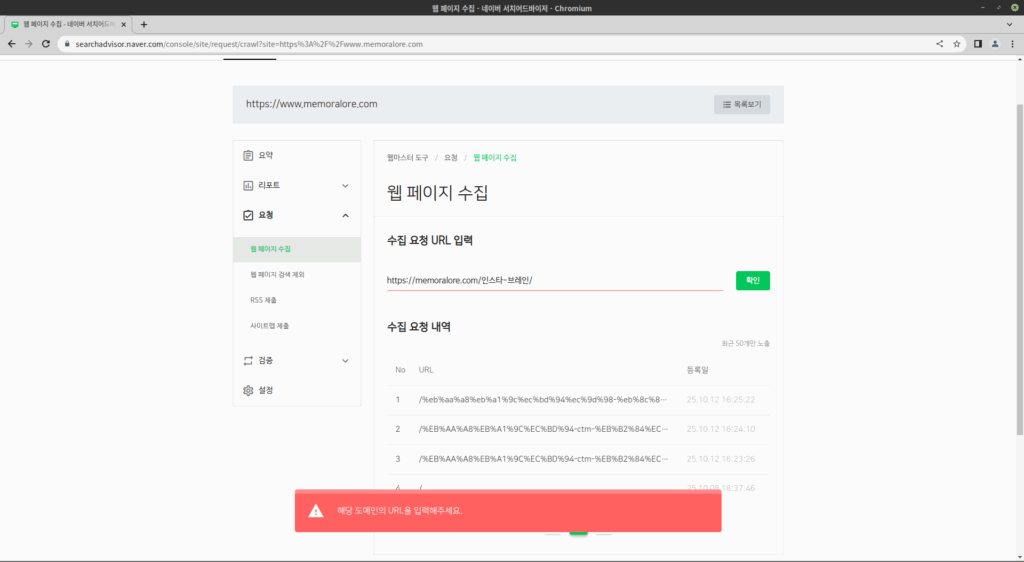Click the 검증 arrows icon in sidebar
The height and width of the screenshot is (562, 1024).
[248, 360]
